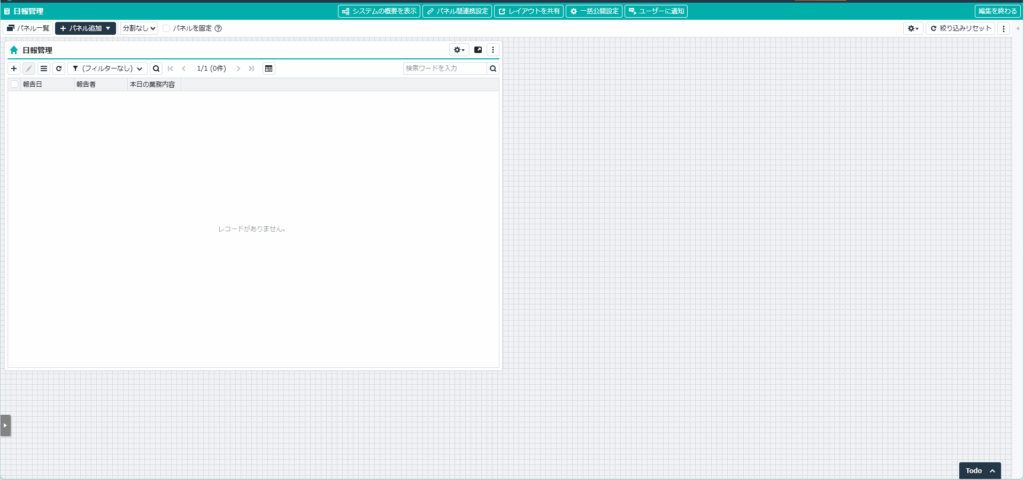The image size is (1024, 480).
Task: Click the パネル一覧 menu item
Action: [28, 28]
